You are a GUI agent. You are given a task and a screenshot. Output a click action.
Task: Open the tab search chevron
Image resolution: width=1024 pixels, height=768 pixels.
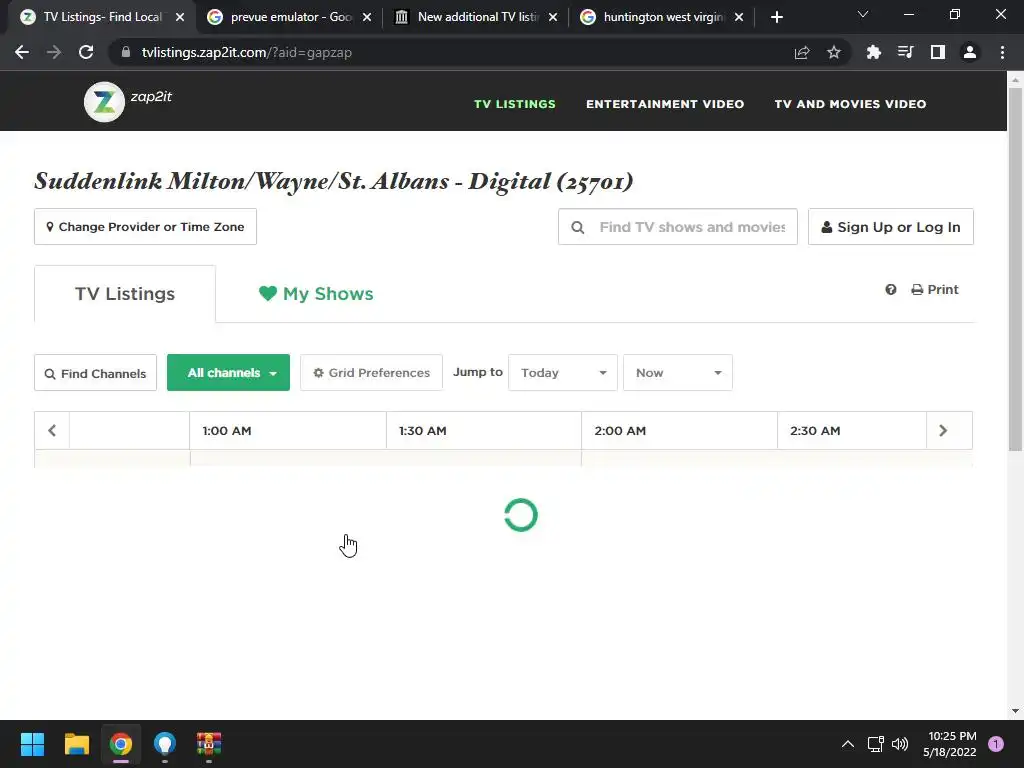point(863,14)
